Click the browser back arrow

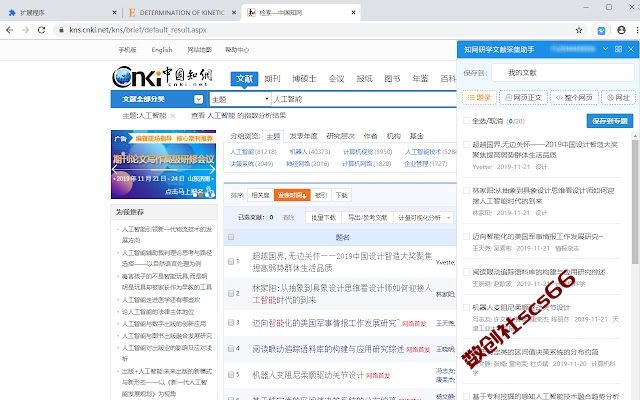10,30
